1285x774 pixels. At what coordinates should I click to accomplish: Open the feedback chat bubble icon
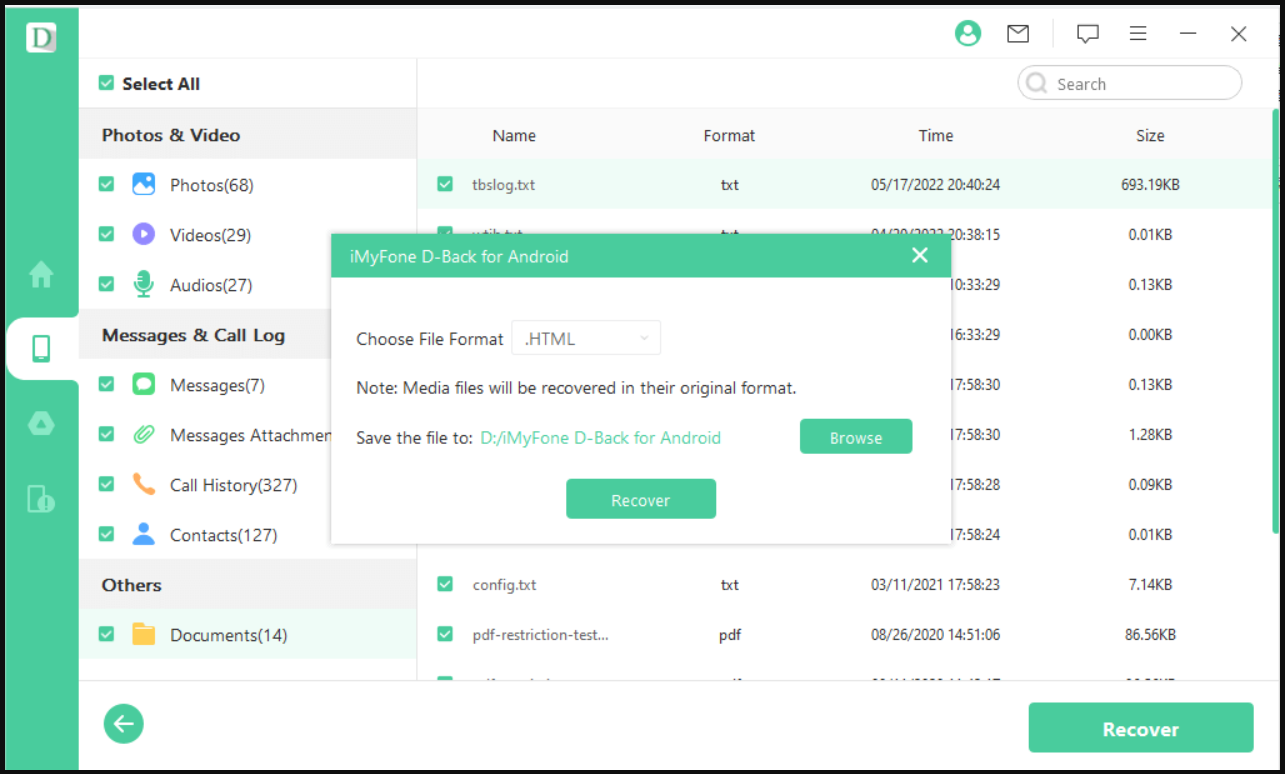pos(1088,34)
